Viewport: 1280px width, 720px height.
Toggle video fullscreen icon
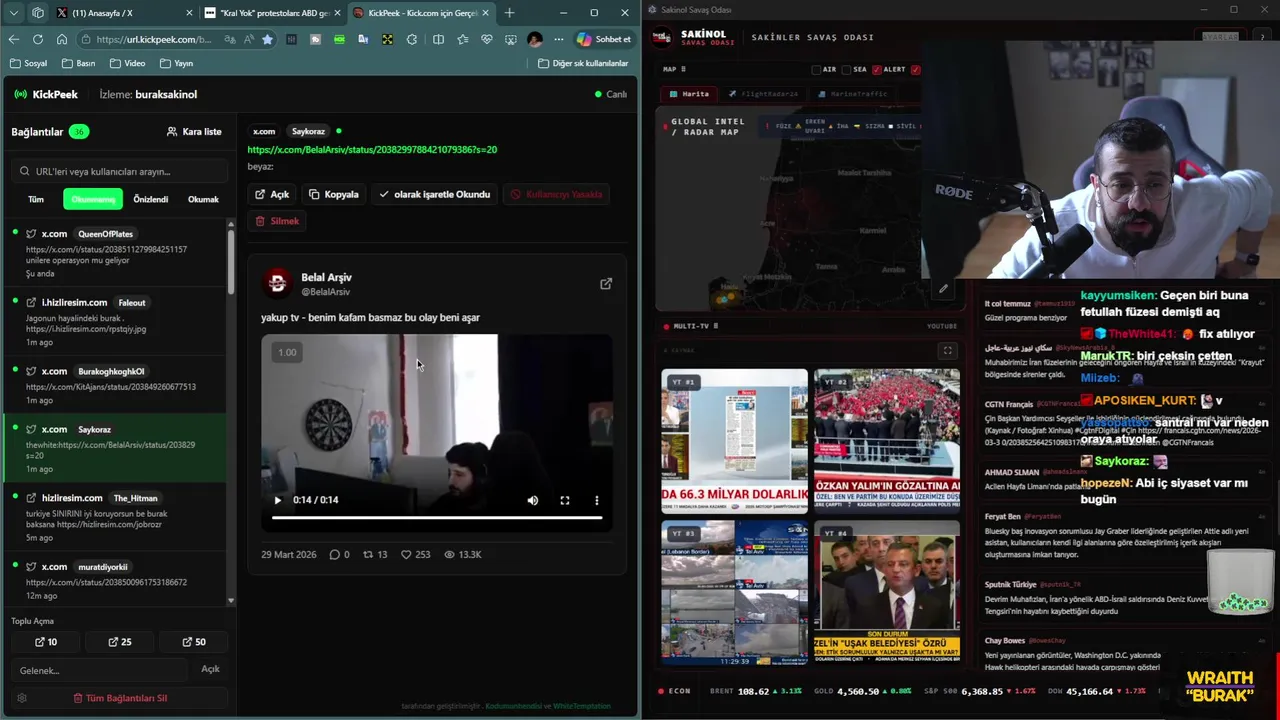click(x=565, y=500)
